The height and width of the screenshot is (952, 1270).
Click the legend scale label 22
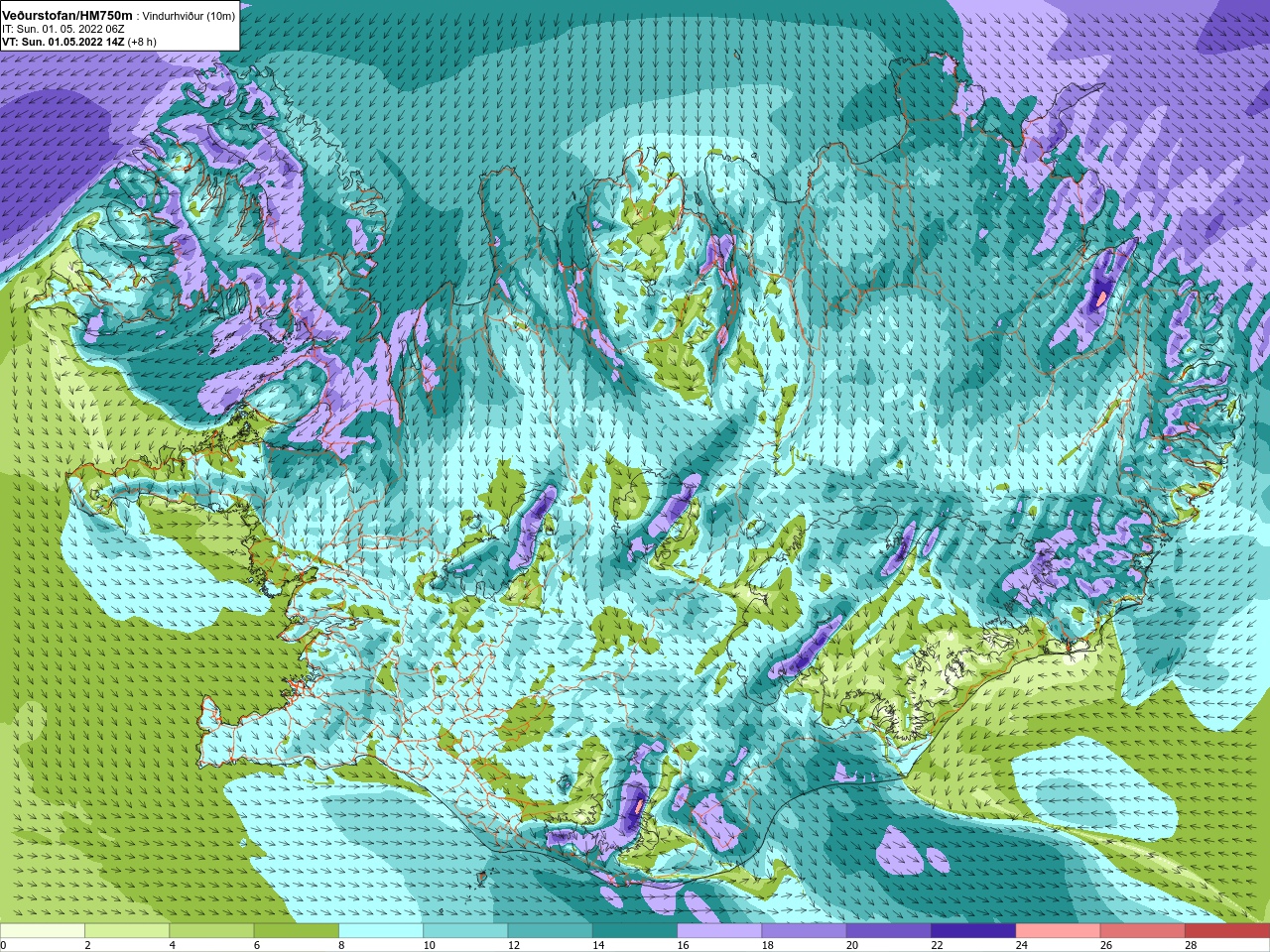937,945
